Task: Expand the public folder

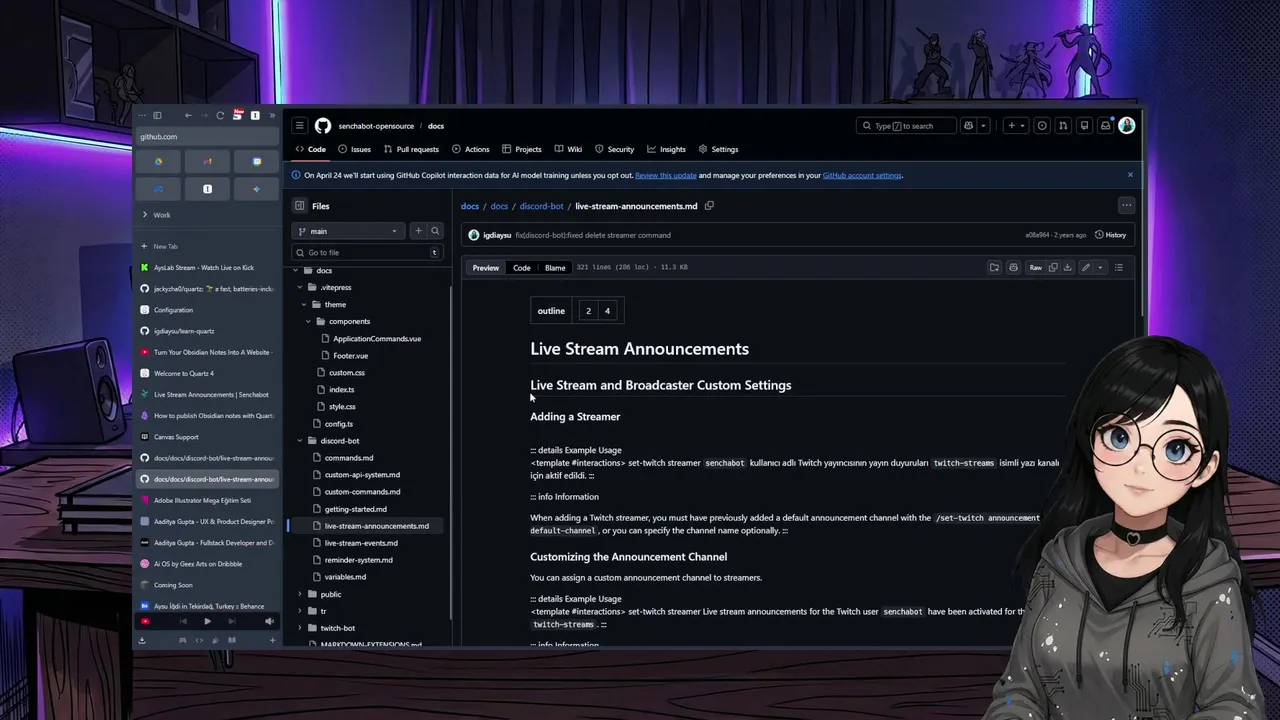Action: 299,594
